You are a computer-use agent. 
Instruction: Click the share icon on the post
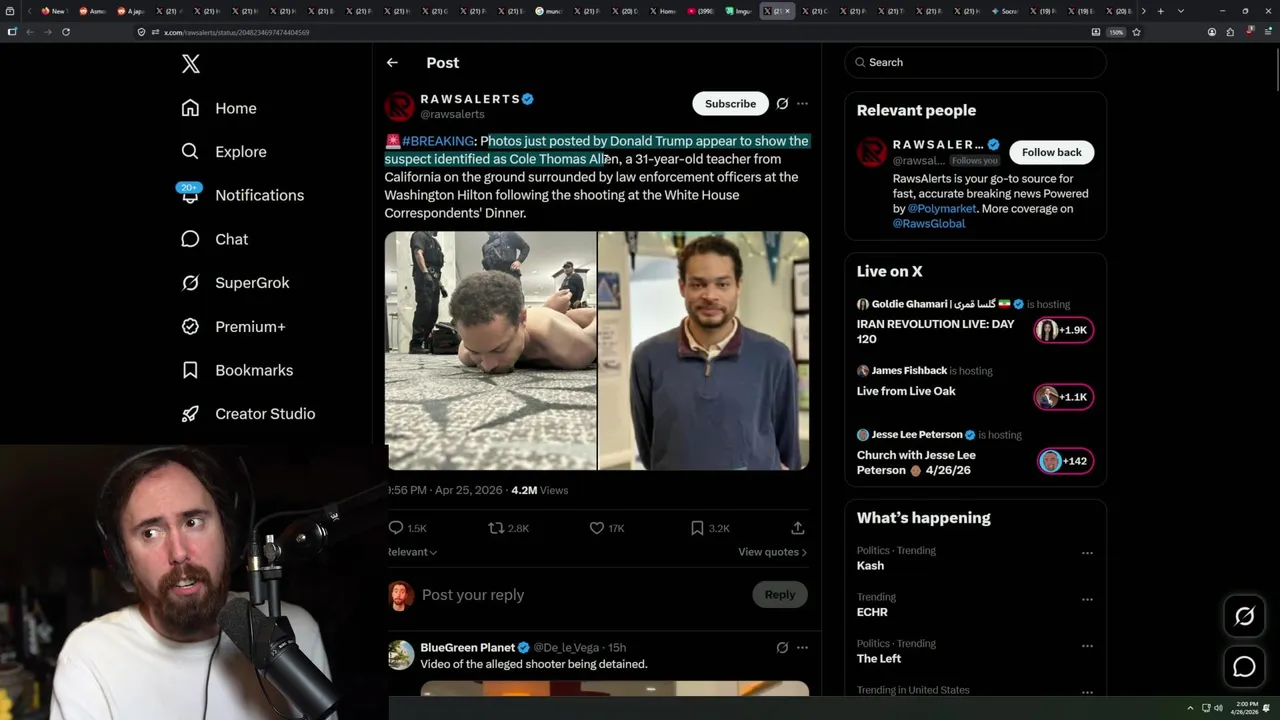[x=798, y=528]
